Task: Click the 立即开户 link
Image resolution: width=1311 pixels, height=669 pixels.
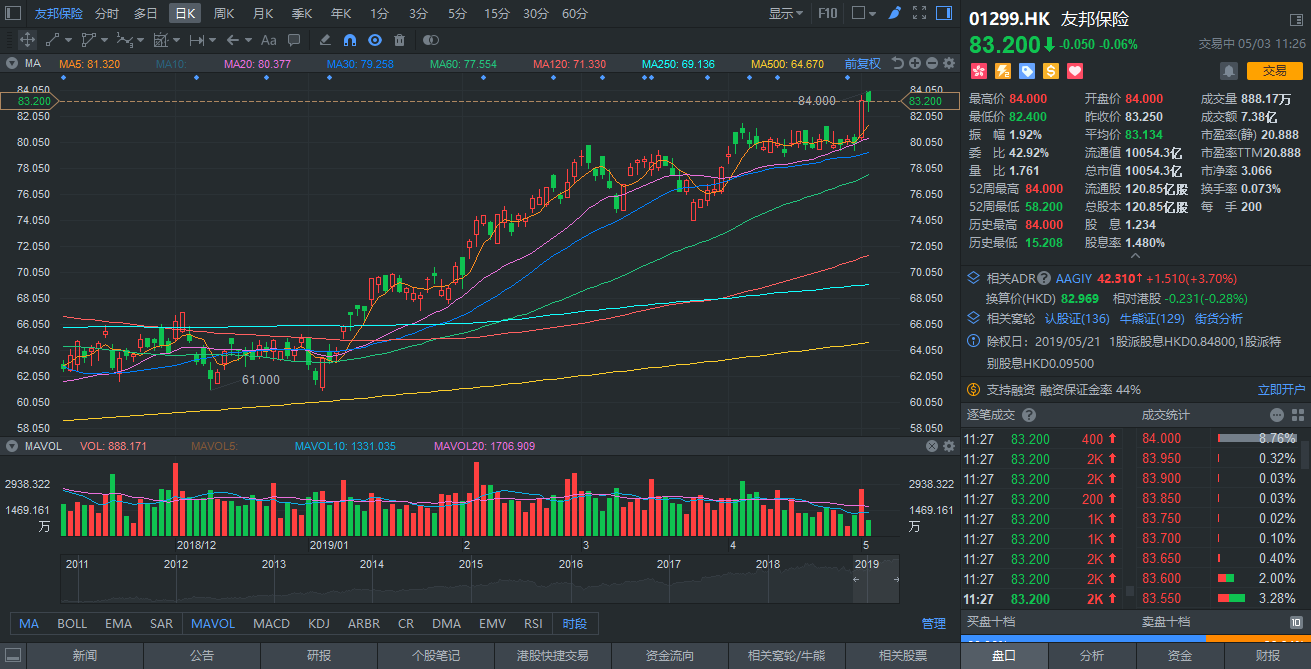Action: point(1281,389)
